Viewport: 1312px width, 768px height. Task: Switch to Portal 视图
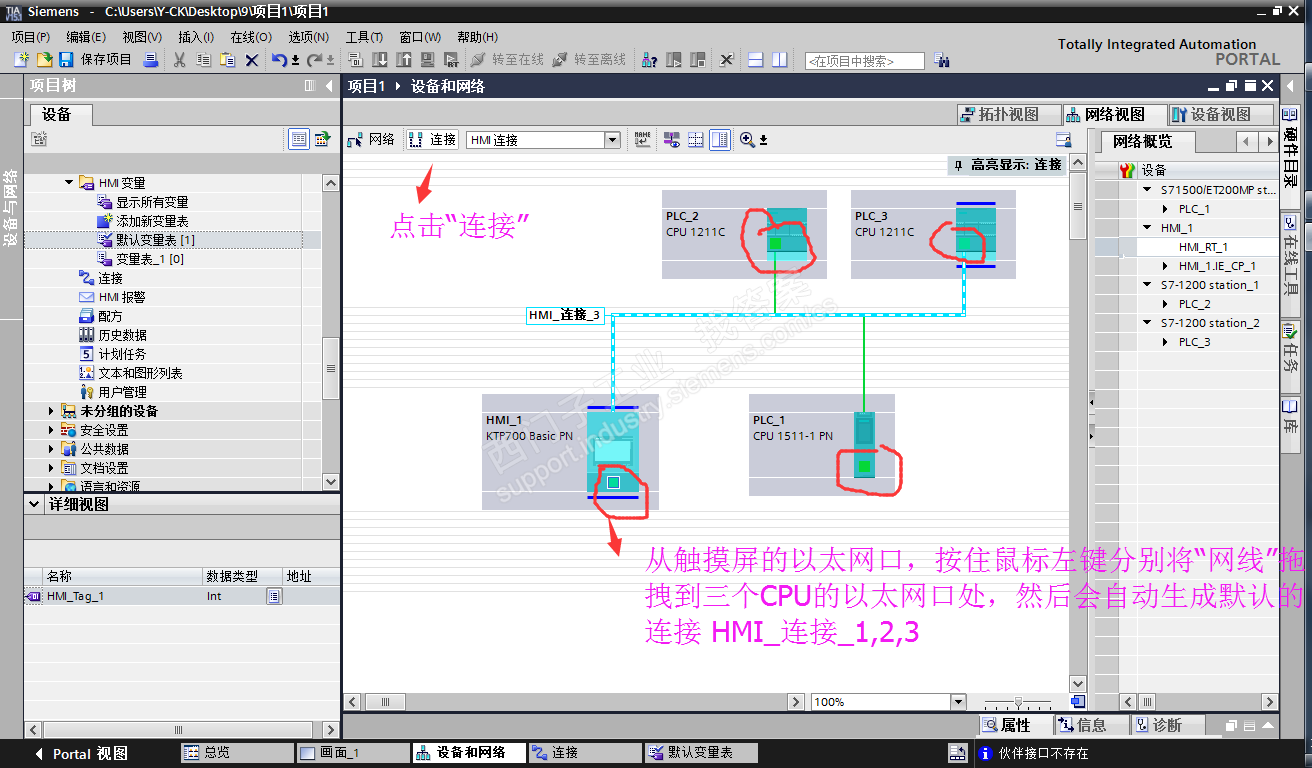82,753
